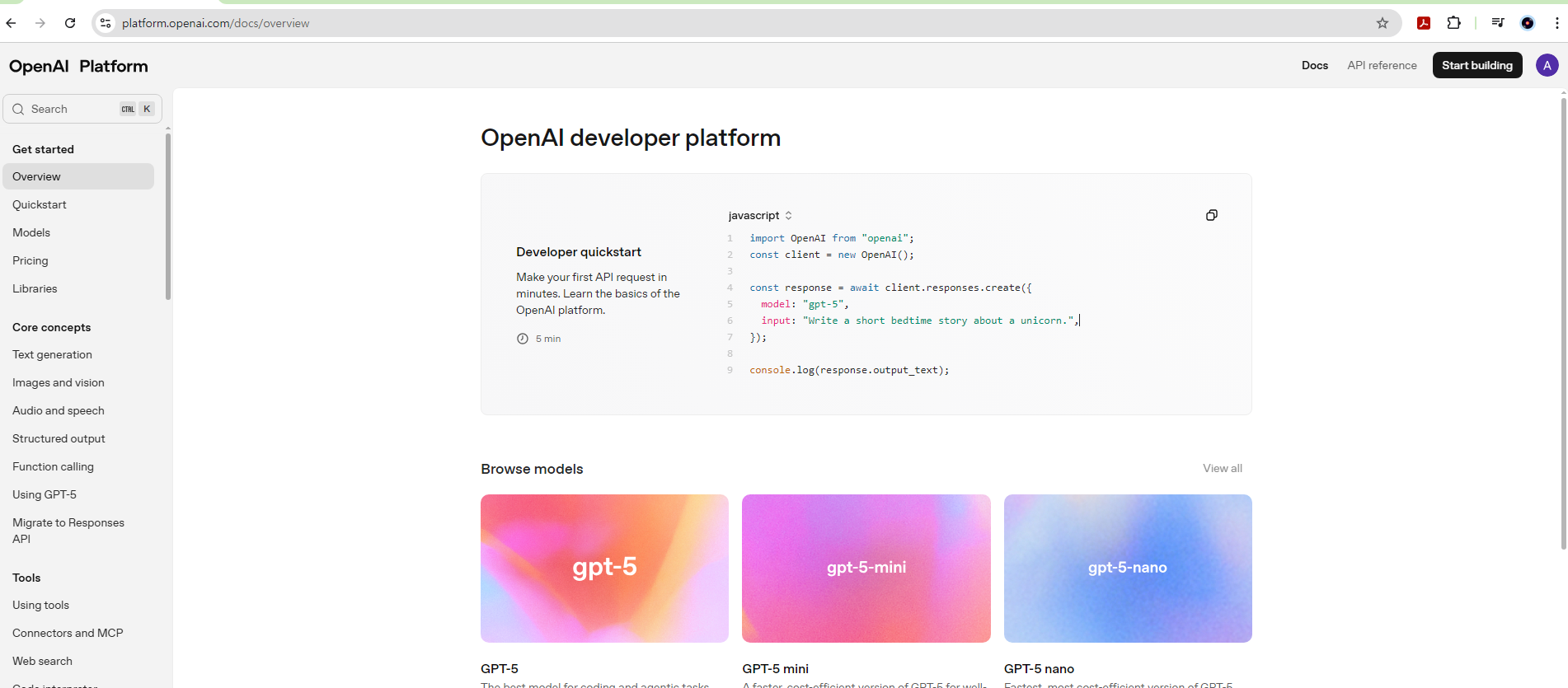1568x688 pixels.
Task: Click the Browse models heading
Action: (x=532, y=469)
